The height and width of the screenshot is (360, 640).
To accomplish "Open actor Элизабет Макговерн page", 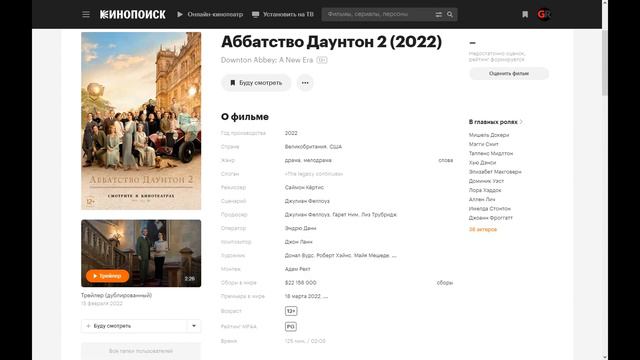I will point(495,172).
